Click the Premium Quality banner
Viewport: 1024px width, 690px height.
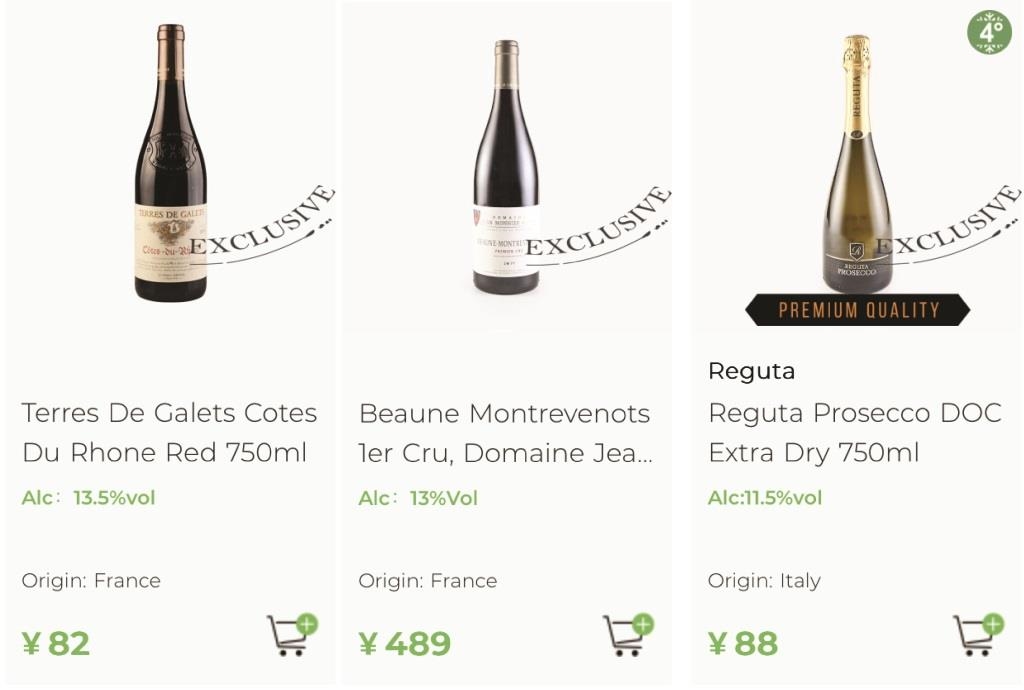pyautogui.click(x=857, y=309)
